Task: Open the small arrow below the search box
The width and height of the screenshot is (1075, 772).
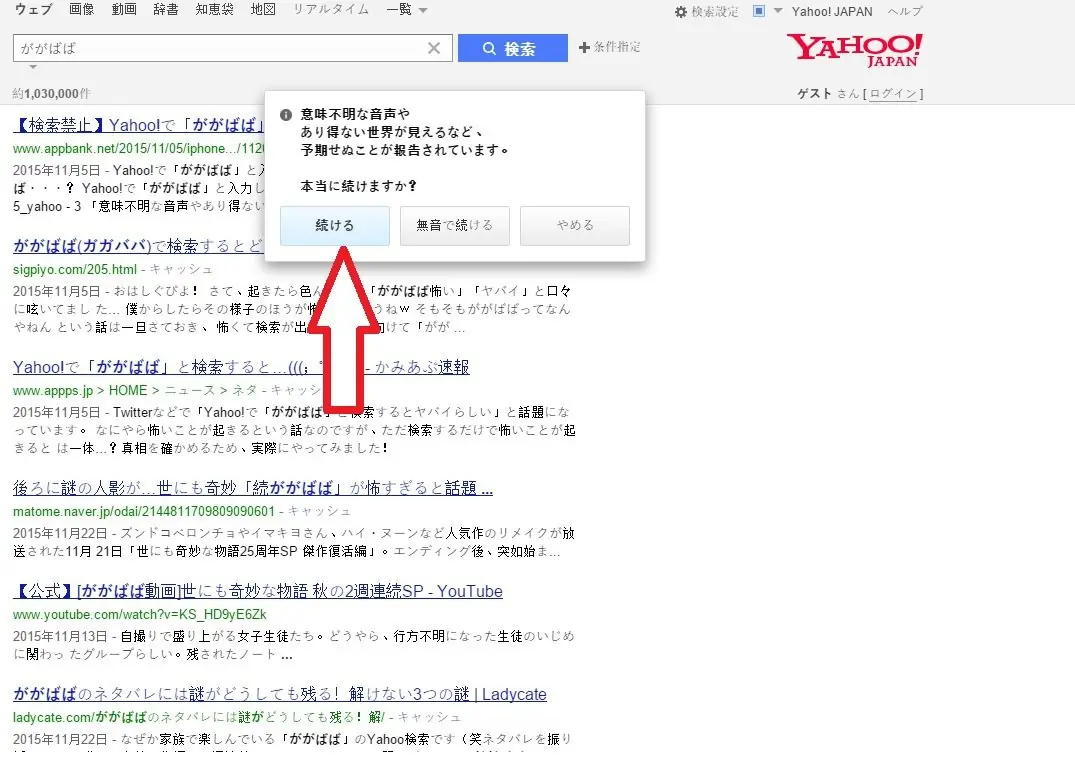Action: point(33,67)
